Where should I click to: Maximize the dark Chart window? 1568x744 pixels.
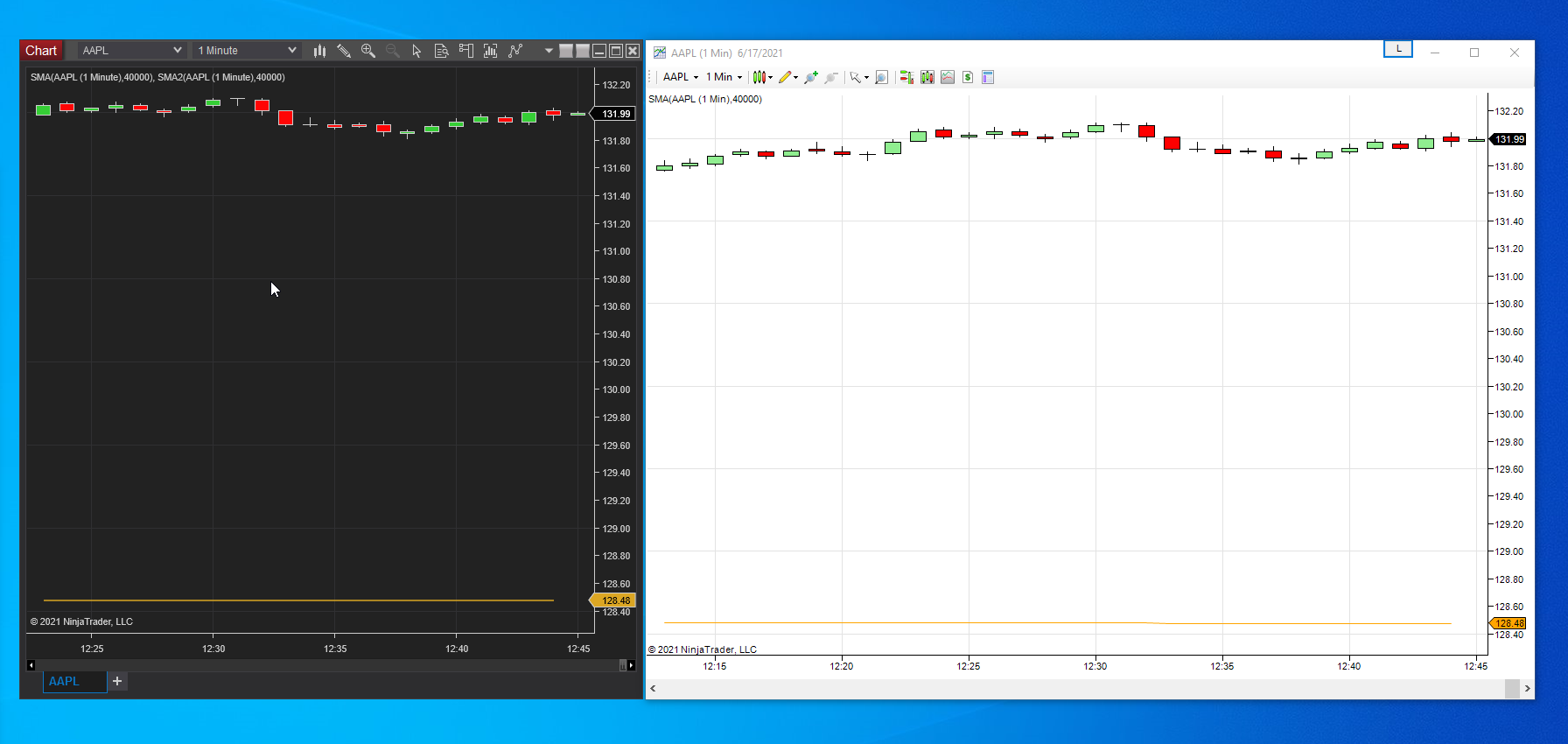coord(616,51)
